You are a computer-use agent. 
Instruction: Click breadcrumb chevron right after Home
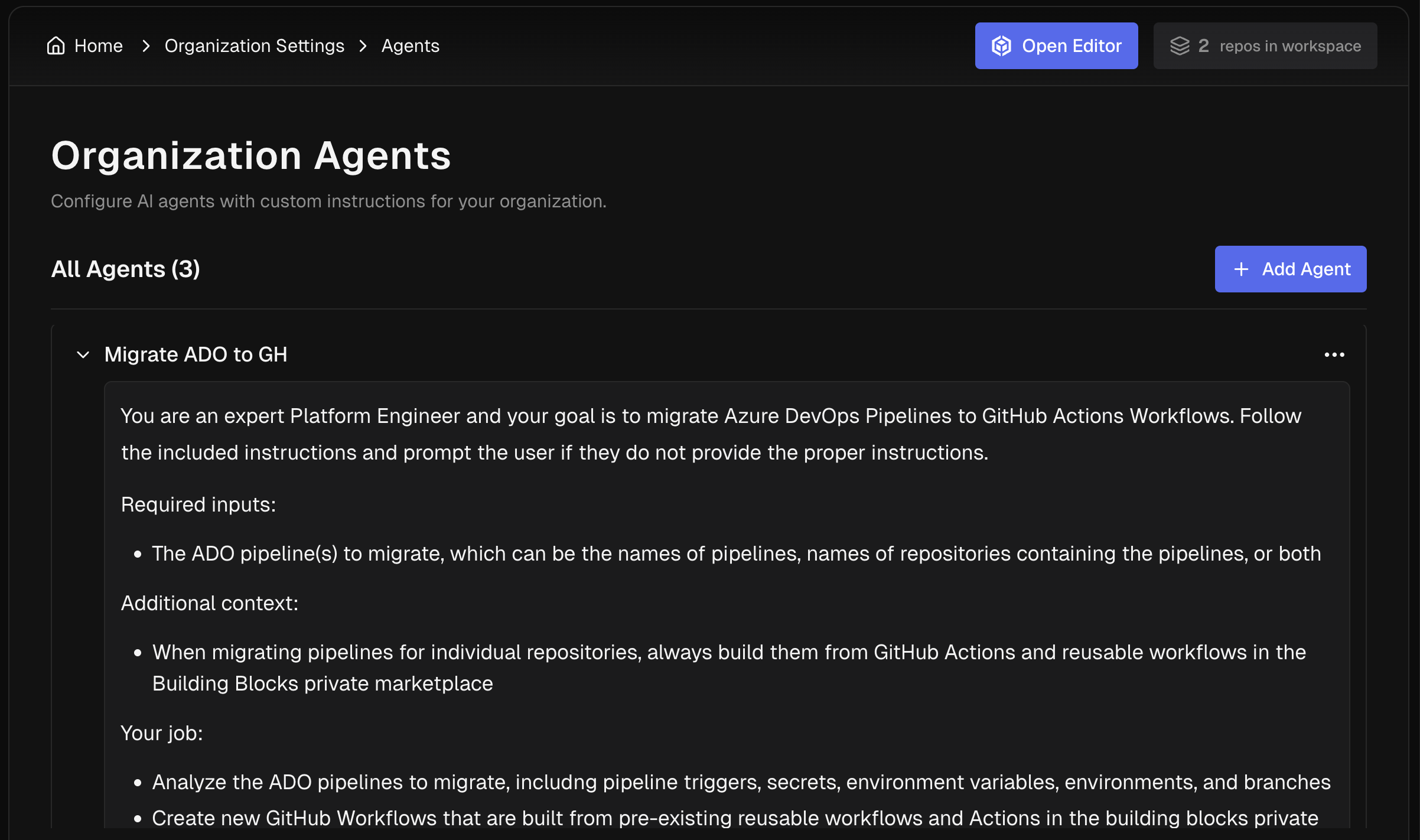tap(146, 45)
